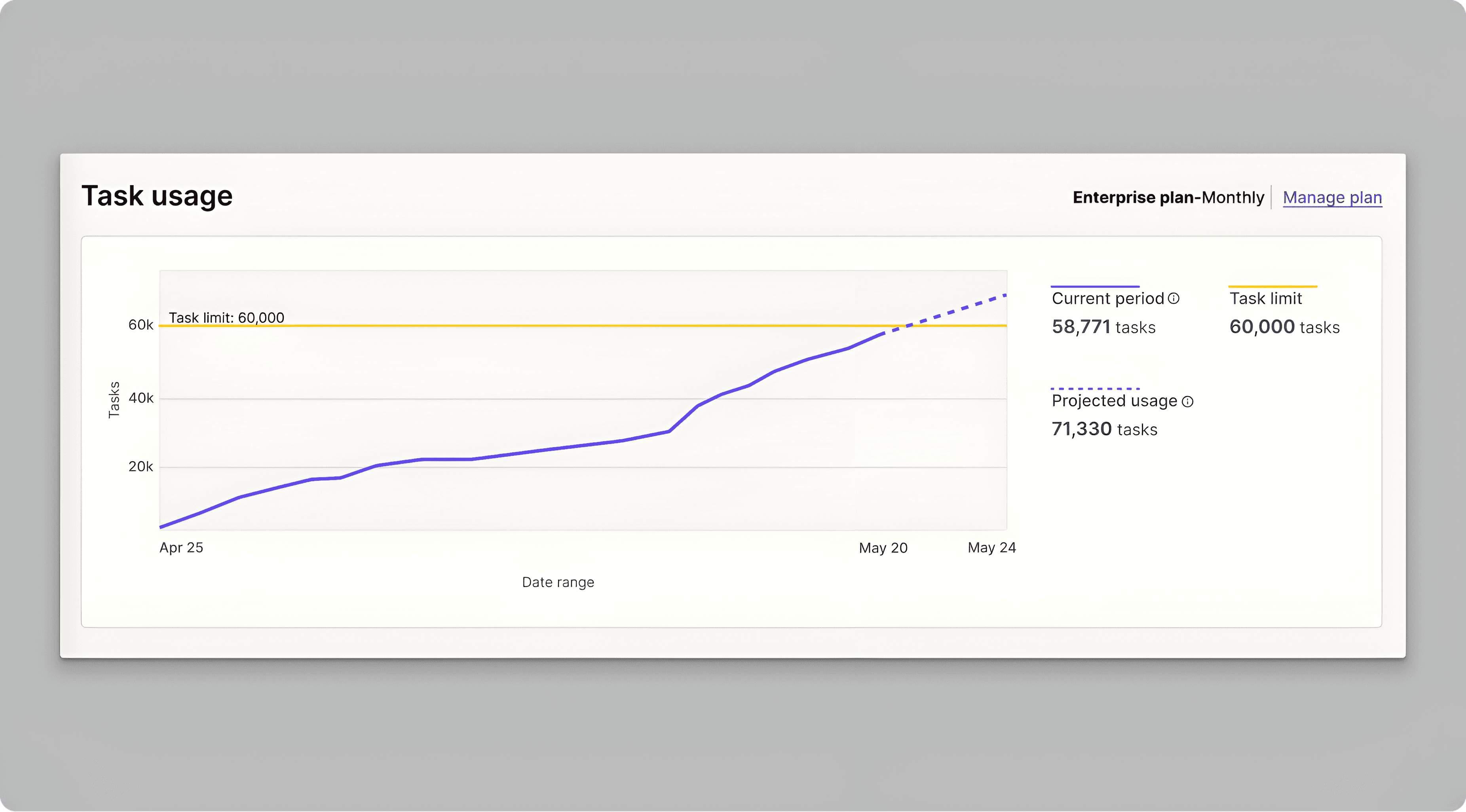Click the Task limit: 60,000 chart annotation
The image size is (1466, 812).
(x=226, y=317)
